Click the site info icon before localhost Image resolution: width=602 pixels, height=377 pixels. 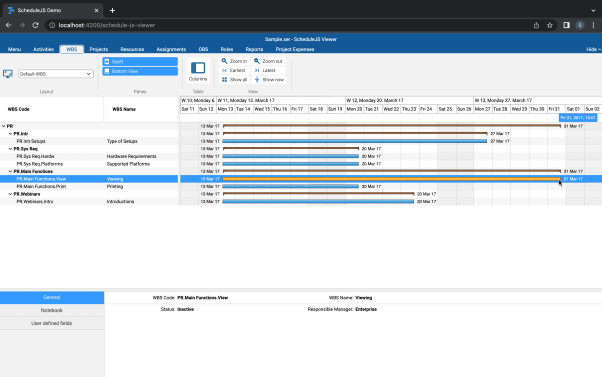click(x=52, y=25)
